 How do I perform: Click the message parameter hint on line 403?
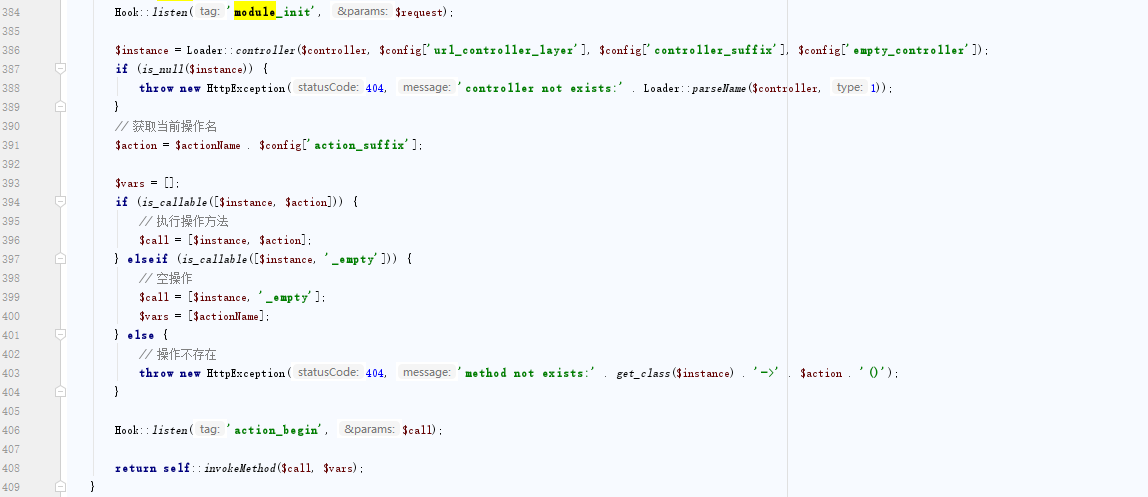[x=426, y=373]
